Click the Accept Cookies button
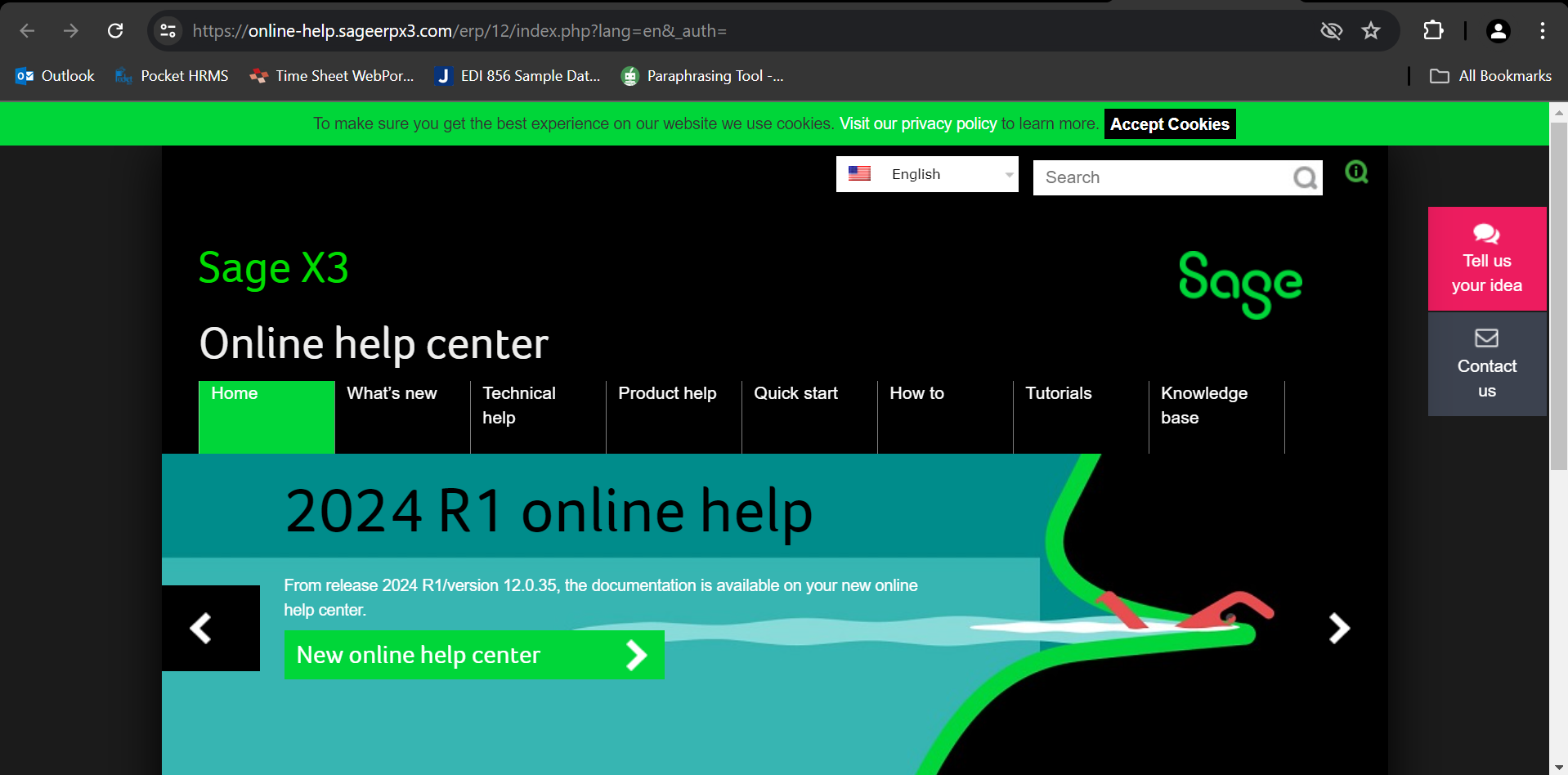The height and width of the screenshot is (775, 1568). pyautogui.click(x=1169, y=123)
